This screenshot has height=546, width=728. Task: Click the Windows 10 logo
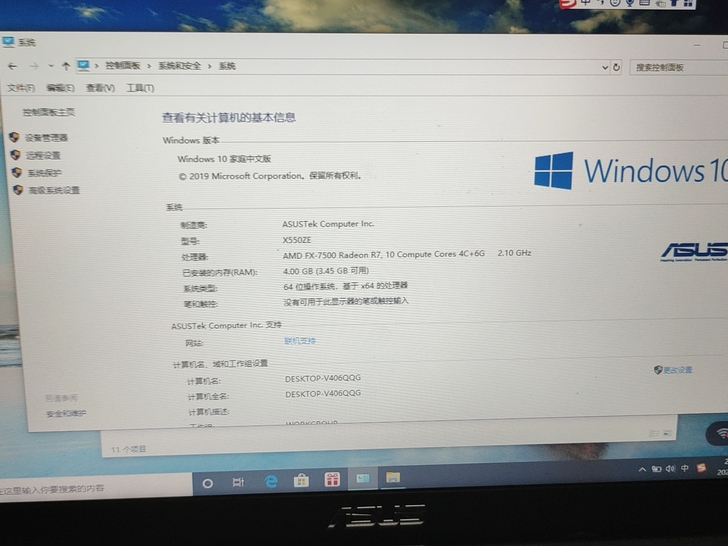pos(630,170)
